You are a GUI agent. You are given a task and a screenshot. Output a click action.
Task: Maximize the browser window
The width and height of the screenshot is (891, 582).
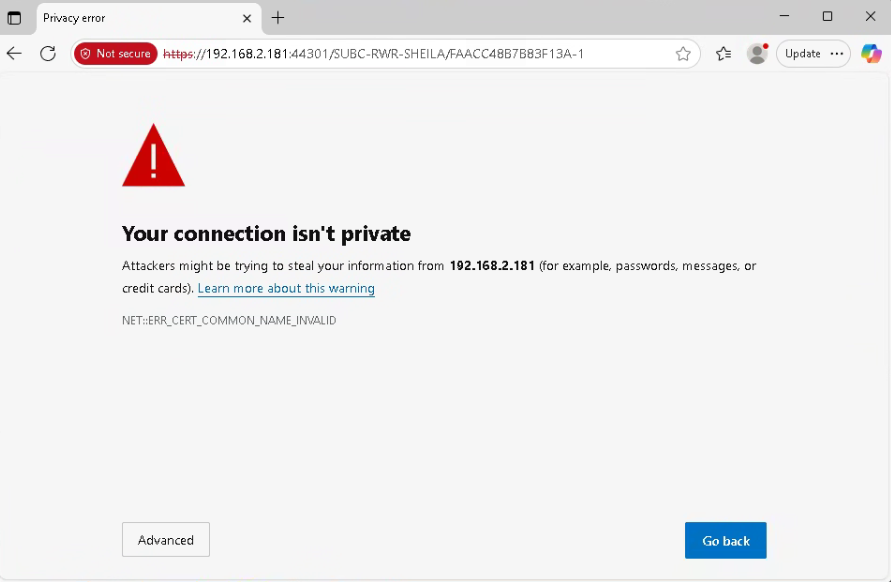coord(827,17)
